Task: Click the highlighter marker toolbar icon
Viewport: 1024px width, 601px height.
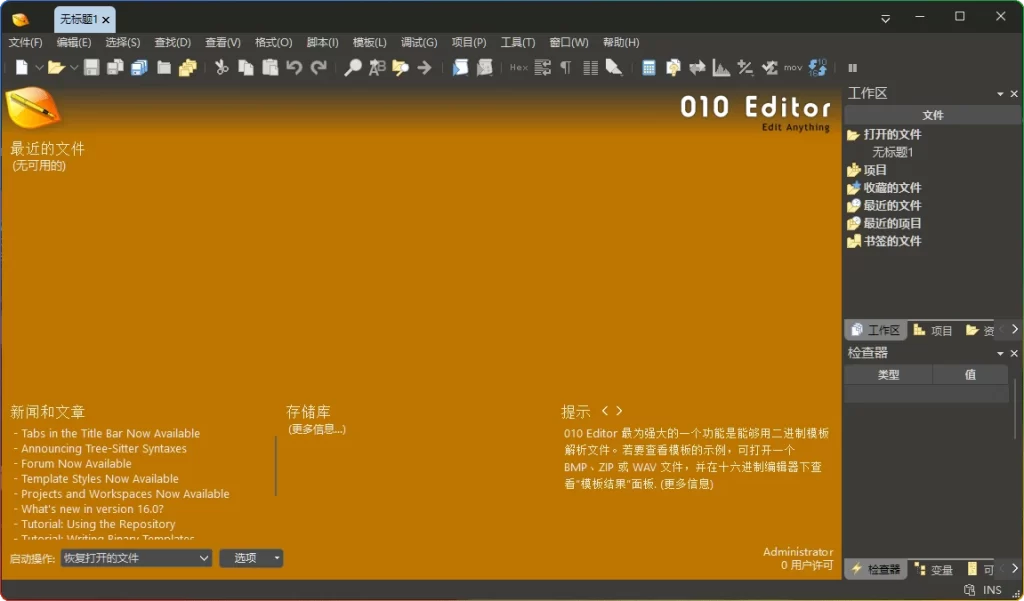Action: [x=614, y=67]
